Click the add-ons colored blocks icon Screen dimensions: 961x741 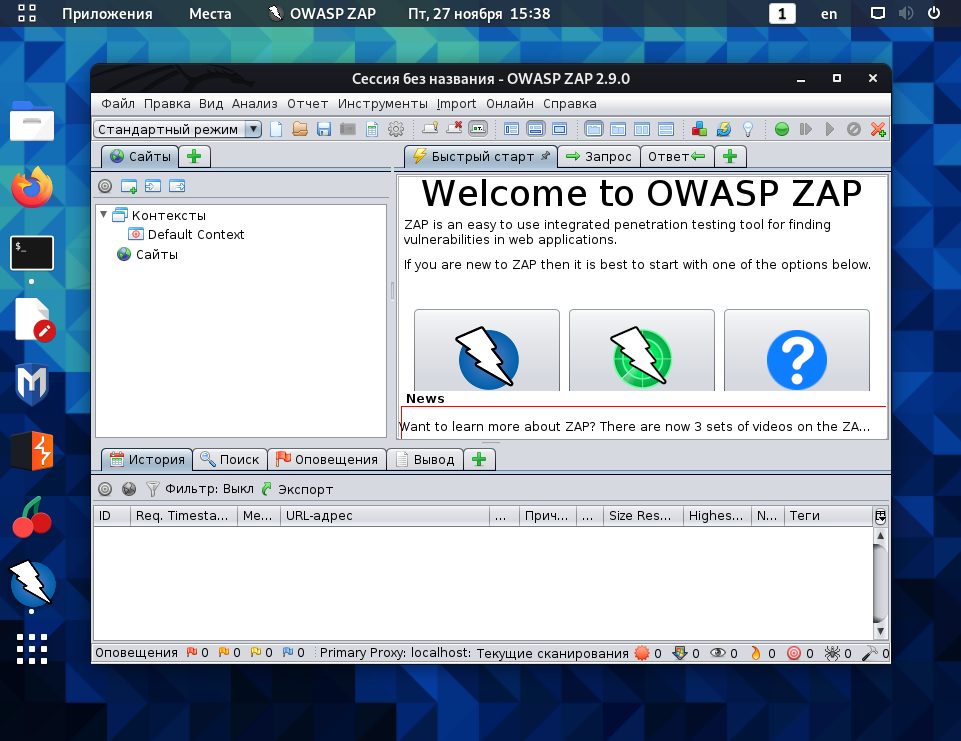point(699,129)
